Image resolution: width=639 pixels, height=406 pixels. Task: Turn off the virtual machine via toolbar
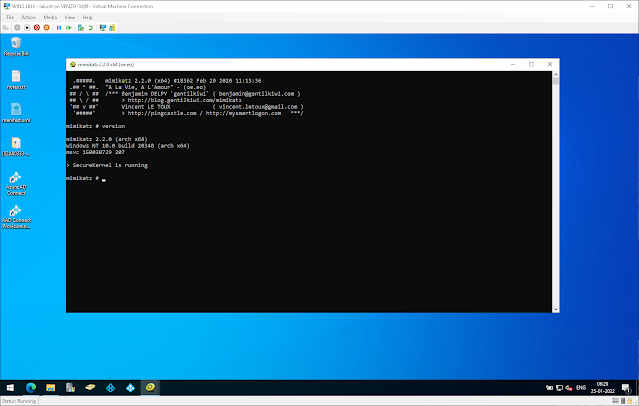point(27,28)
